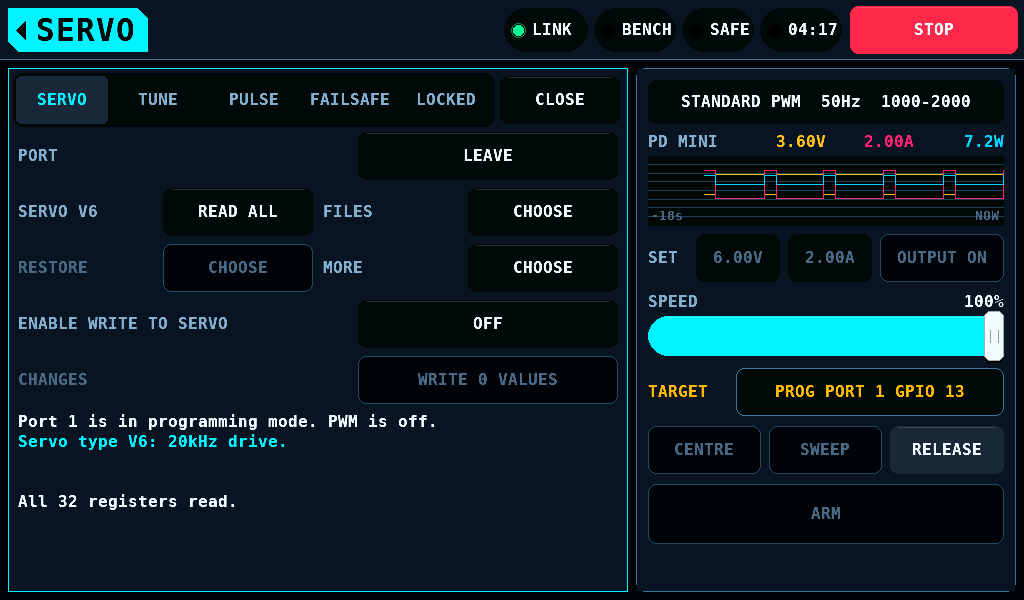Open the PULSE tab
This screenshot has height=600, width=1024.
[253, 100]
